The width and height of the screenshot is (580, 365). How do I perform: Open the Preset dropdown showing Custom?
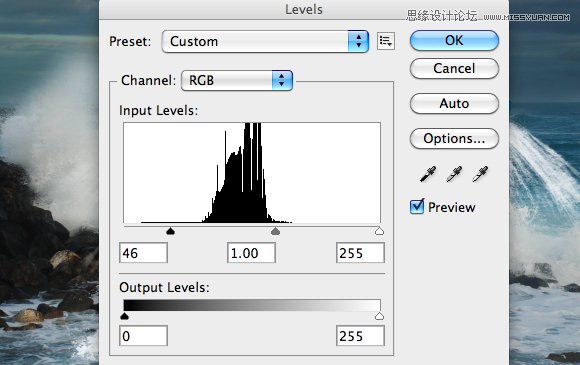click(x=265, y=41)
